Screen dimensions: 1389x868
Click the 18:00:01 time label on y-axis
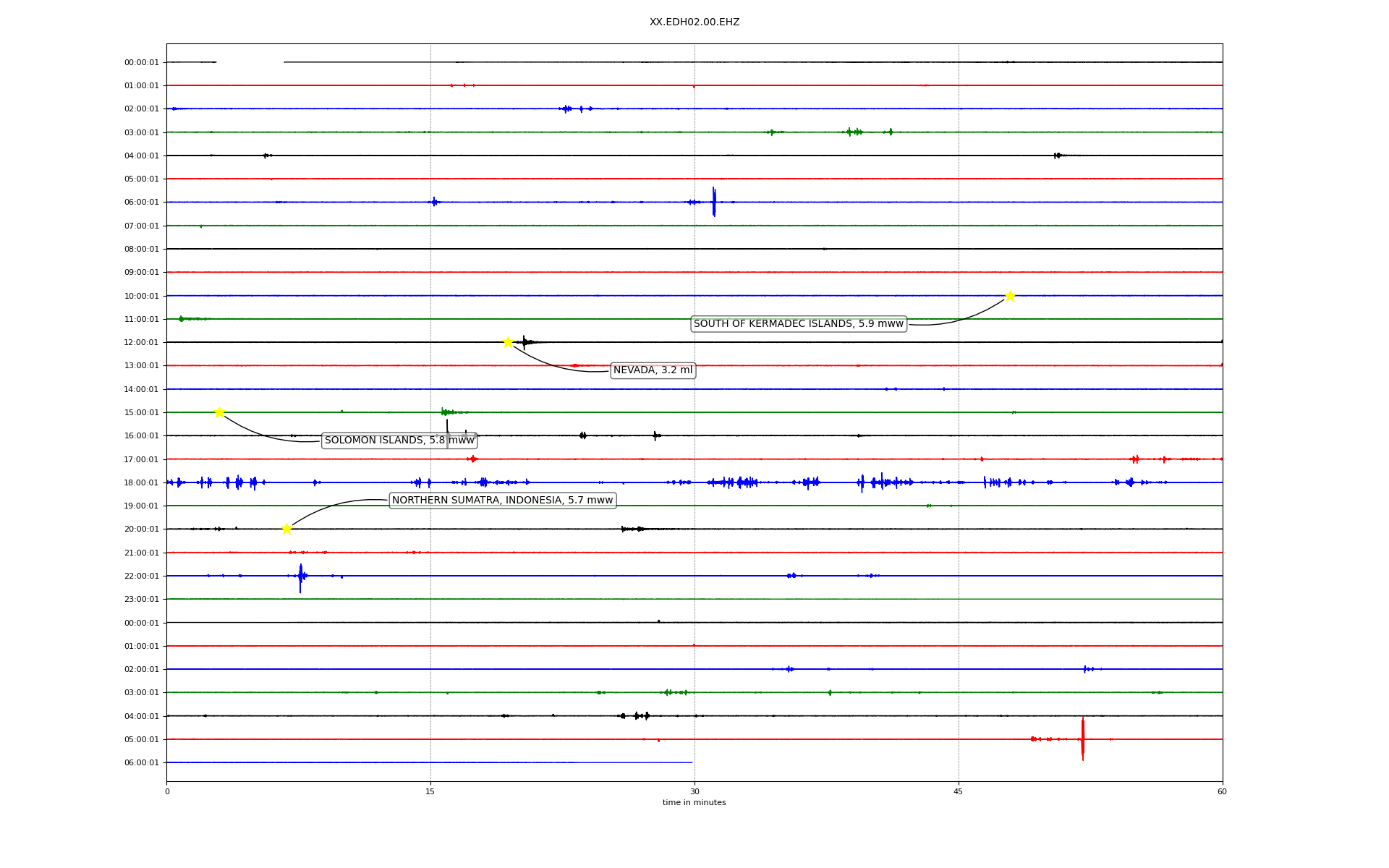141,482
